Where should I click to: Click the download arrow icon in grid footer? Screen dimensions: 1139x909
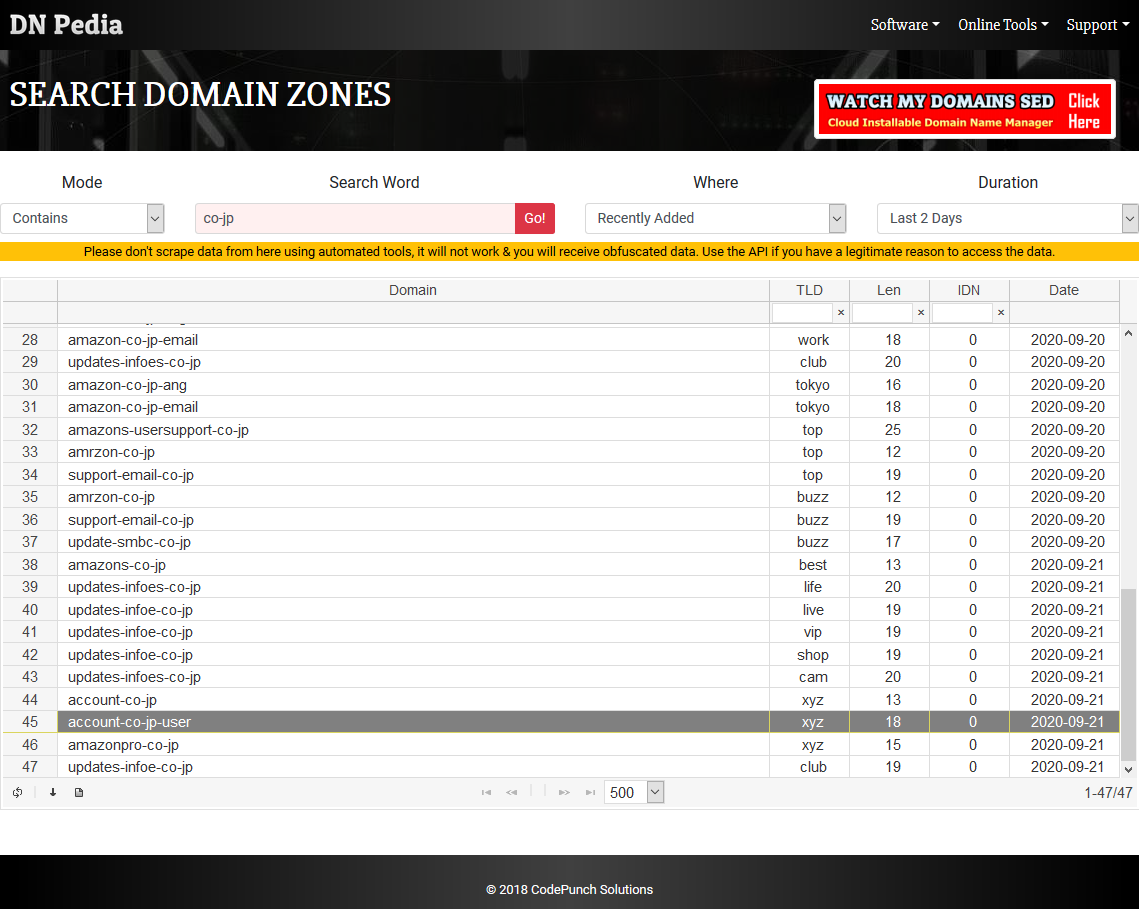(x=53, y=793)
